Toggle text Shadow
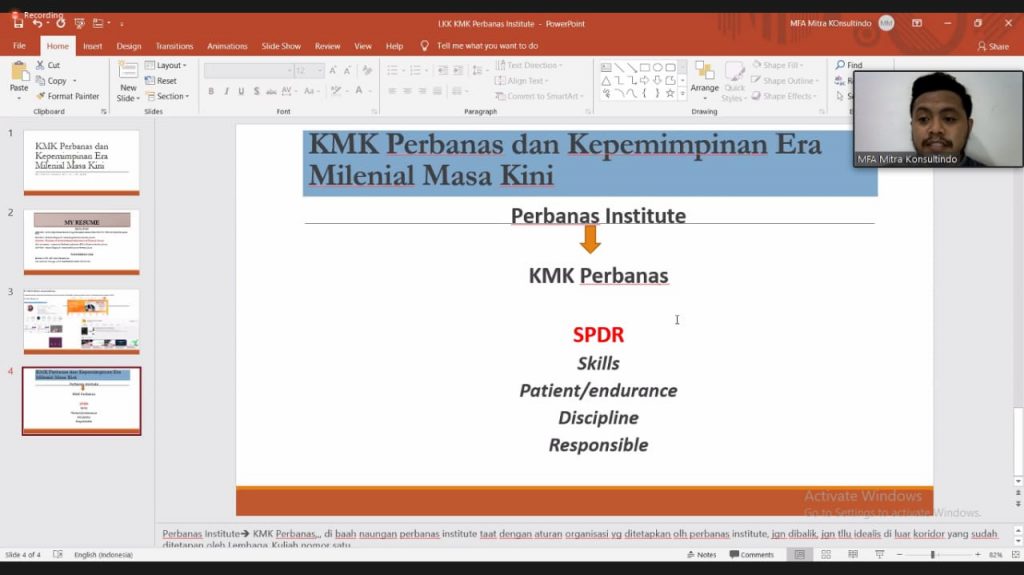Viewport: 1024px width, 575px height. 256,91
